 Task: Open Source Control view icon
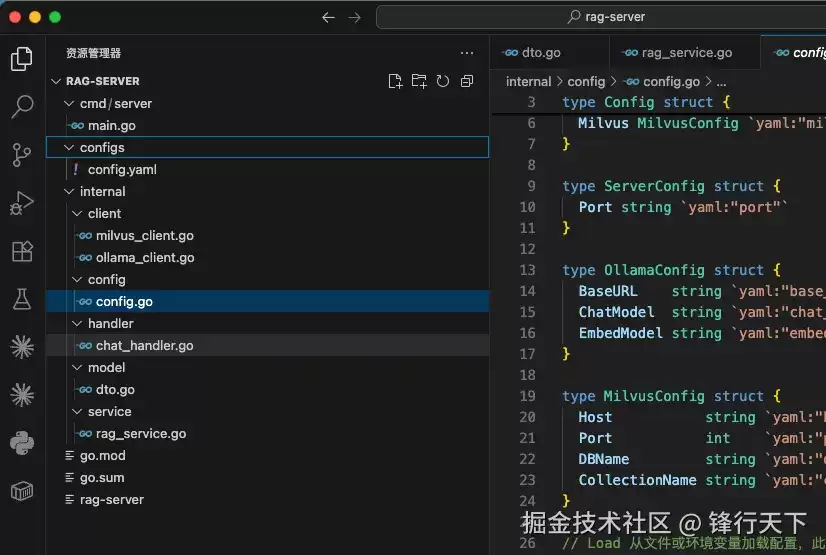[22, 155]
